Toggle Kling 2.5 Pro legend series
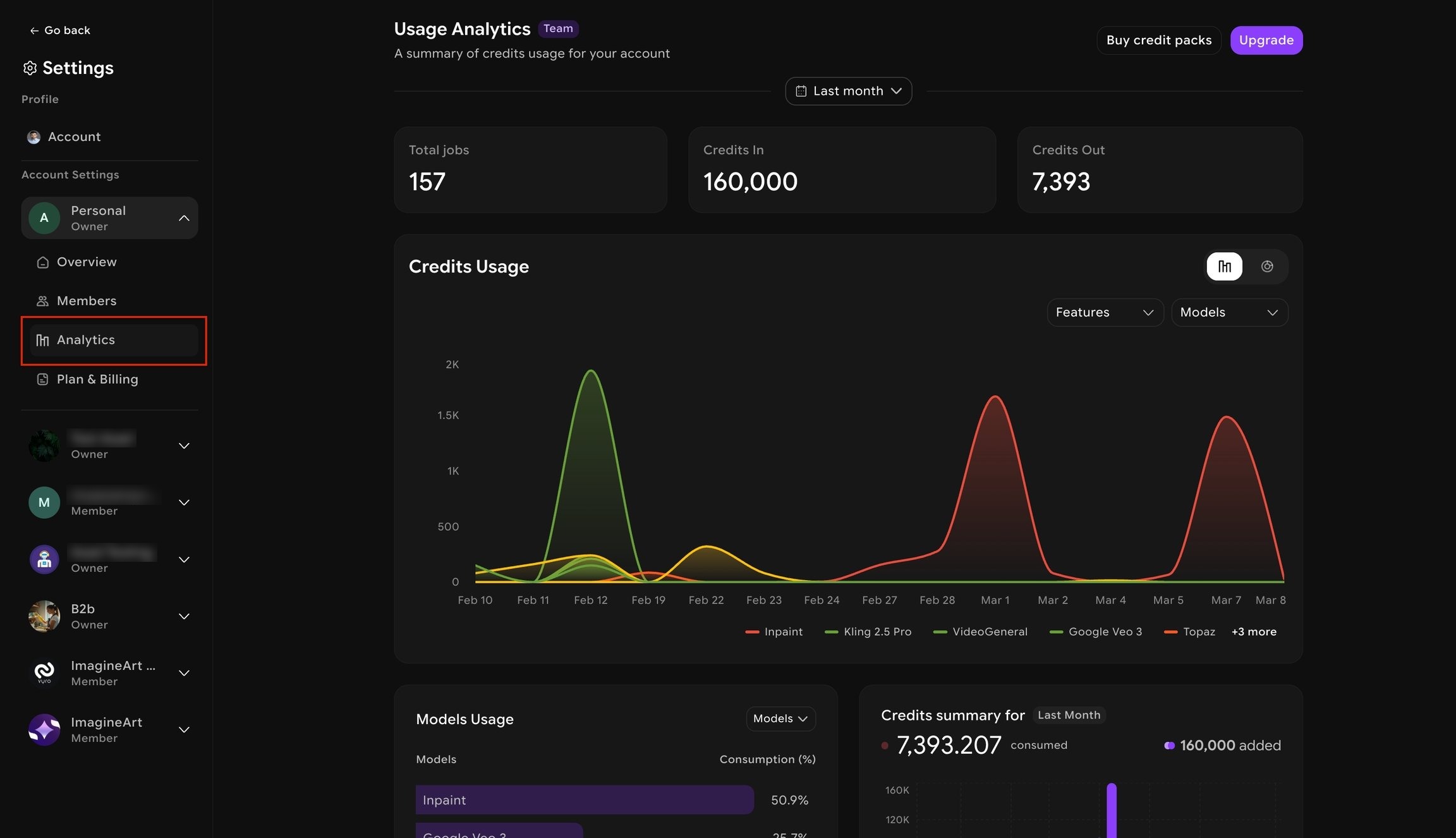Viewport: 1456px width, 838px height. click(868, 632)
